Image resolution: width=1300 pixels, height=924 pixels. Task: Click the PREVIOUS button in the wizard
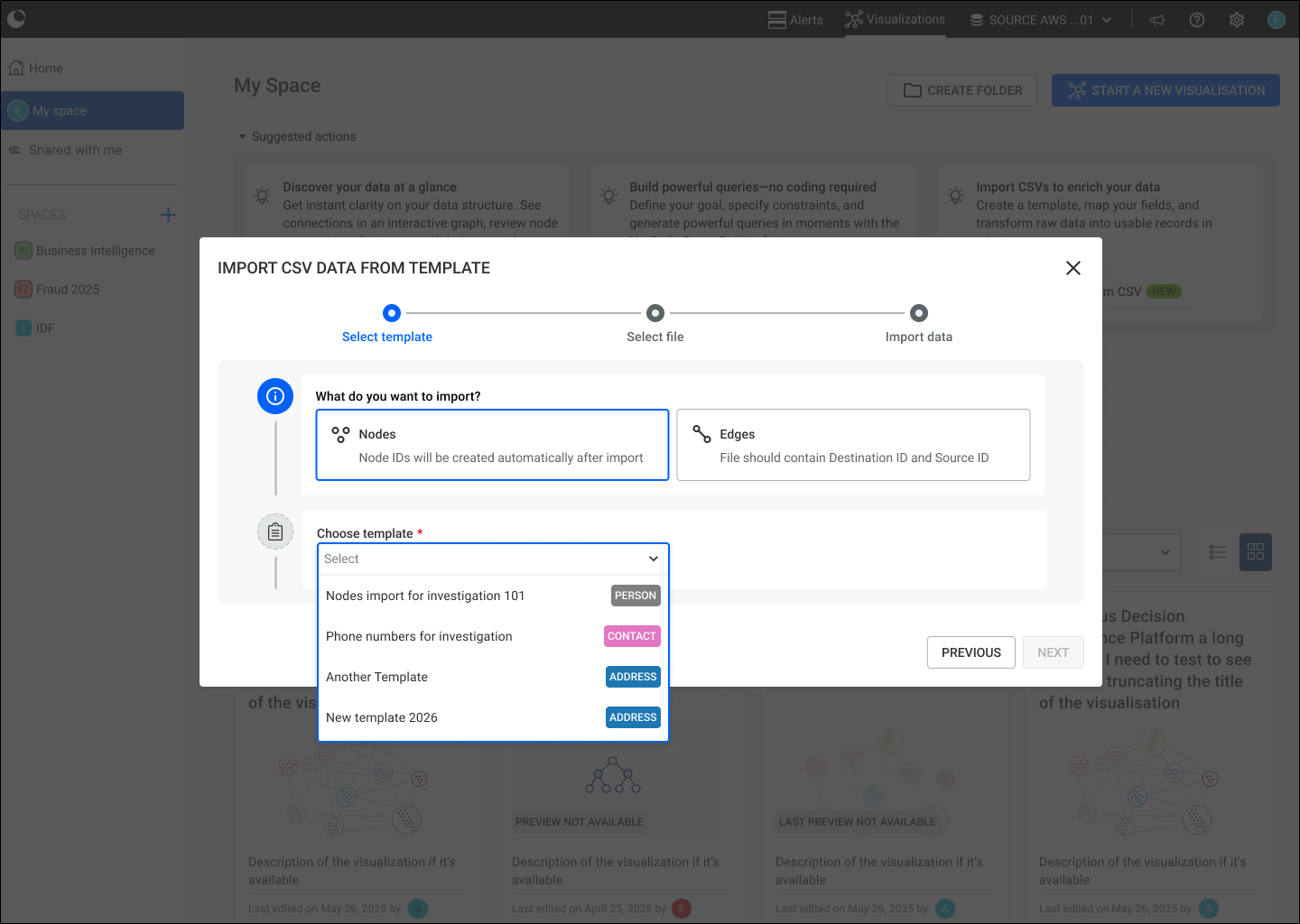coord(970,651)
